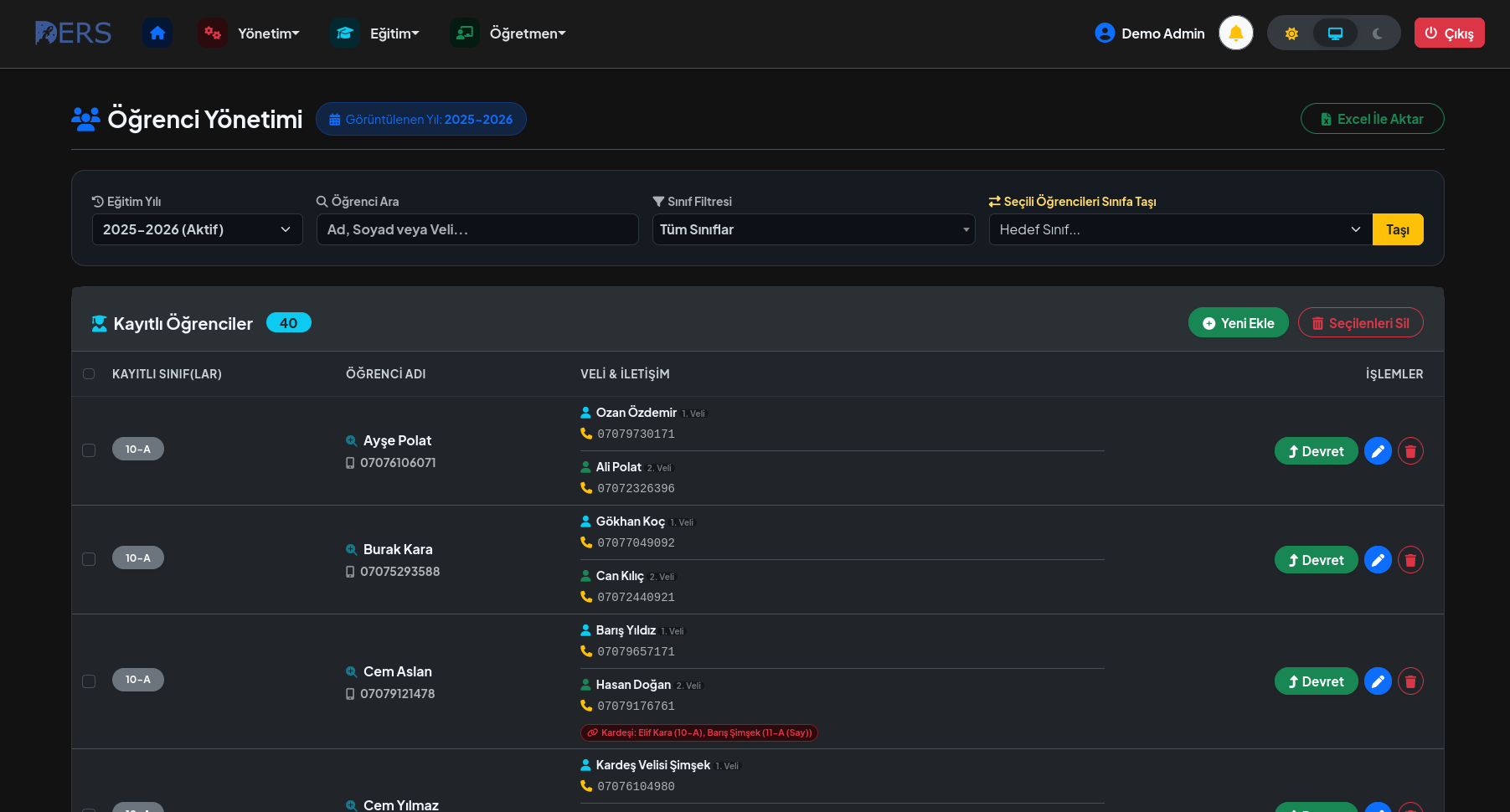Delete Cem Aslan with trash icon
Viewport: 1510px width, 812px height.
pyautogui.click(x=1410, y=681)
